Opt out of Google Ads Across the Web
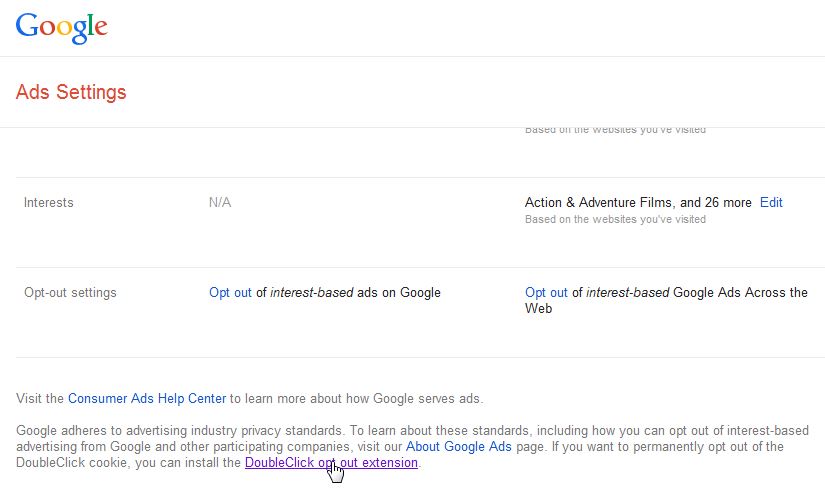Screen dimensions: 825x493 coord(546,293)
